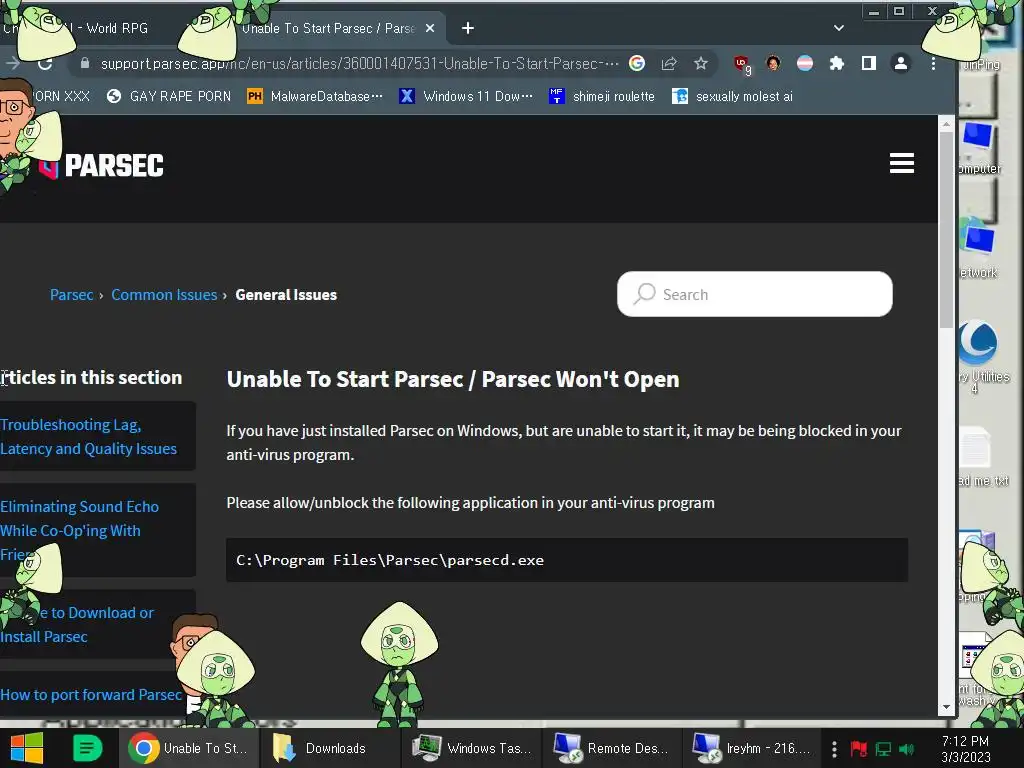Screen dimensions: 1024x768
Task: Open the Parsec hamburger navigation menu
Action: tap(901, 163)
